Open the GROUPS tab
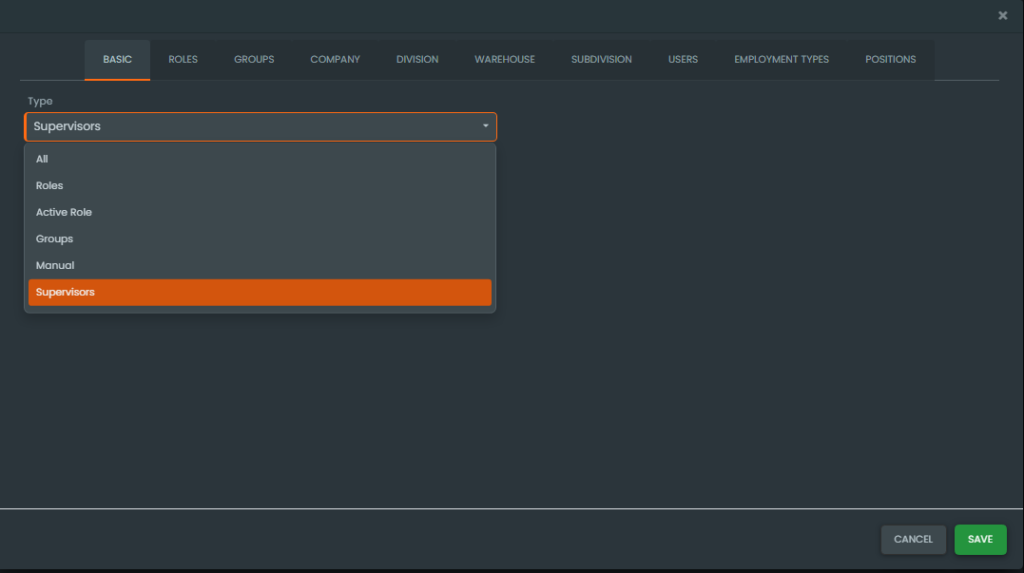This screenshot has height=573, width=1024. [254, 60]
